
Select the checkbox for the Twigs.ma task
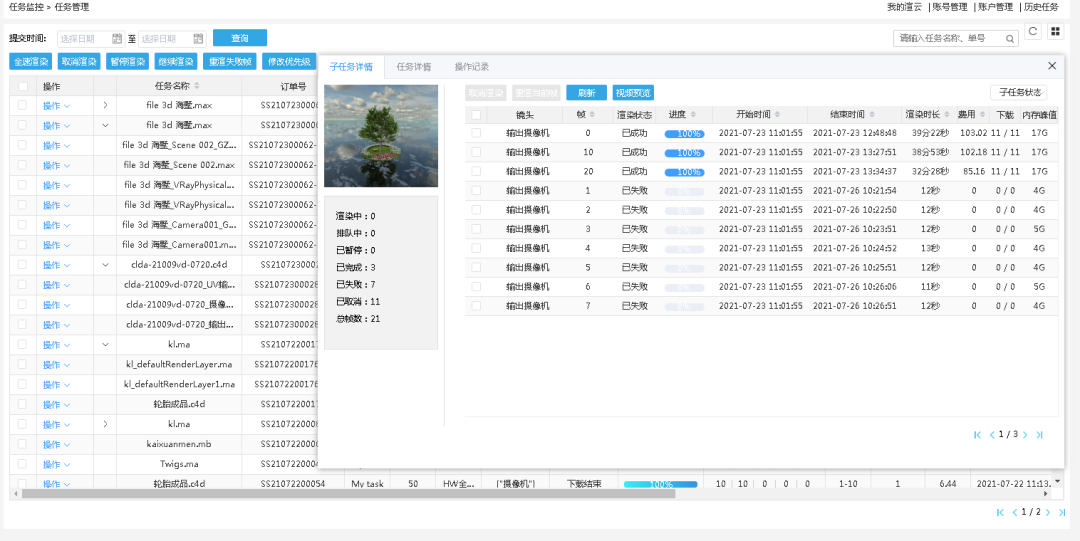pos(22,464)
